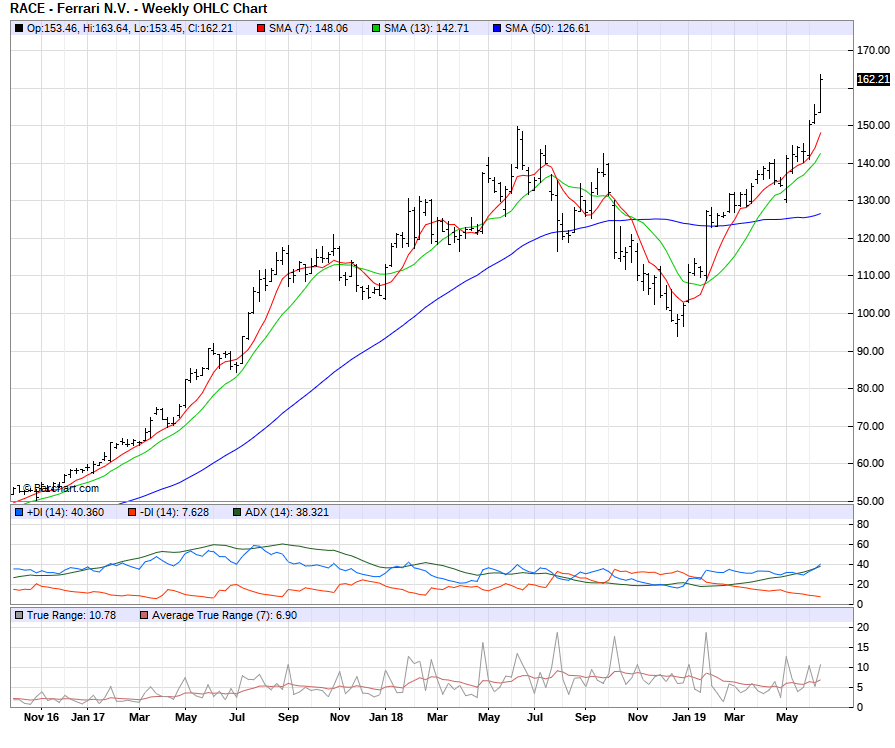Click the 'SMA (7): 148.06' label

(308, 28)
